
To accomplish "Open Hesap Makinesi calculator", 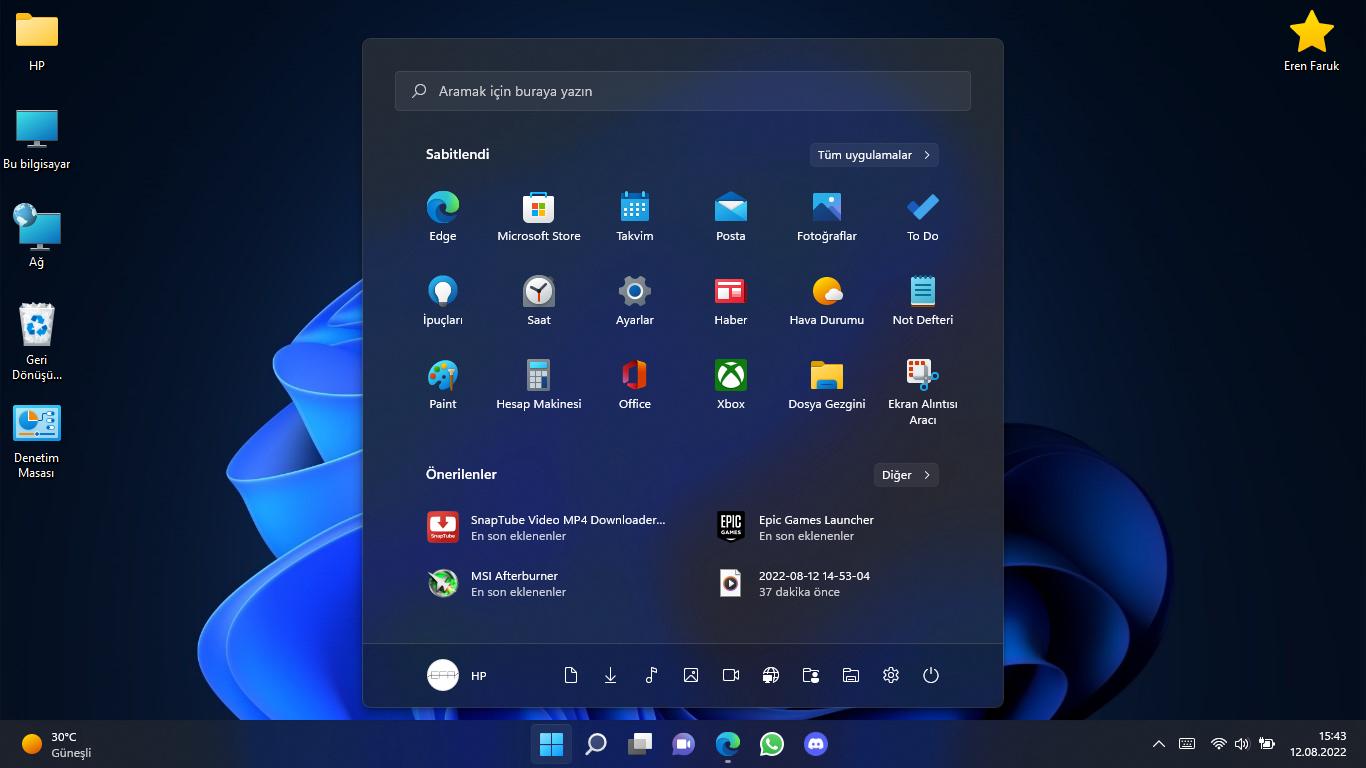I will coord(539,385).
